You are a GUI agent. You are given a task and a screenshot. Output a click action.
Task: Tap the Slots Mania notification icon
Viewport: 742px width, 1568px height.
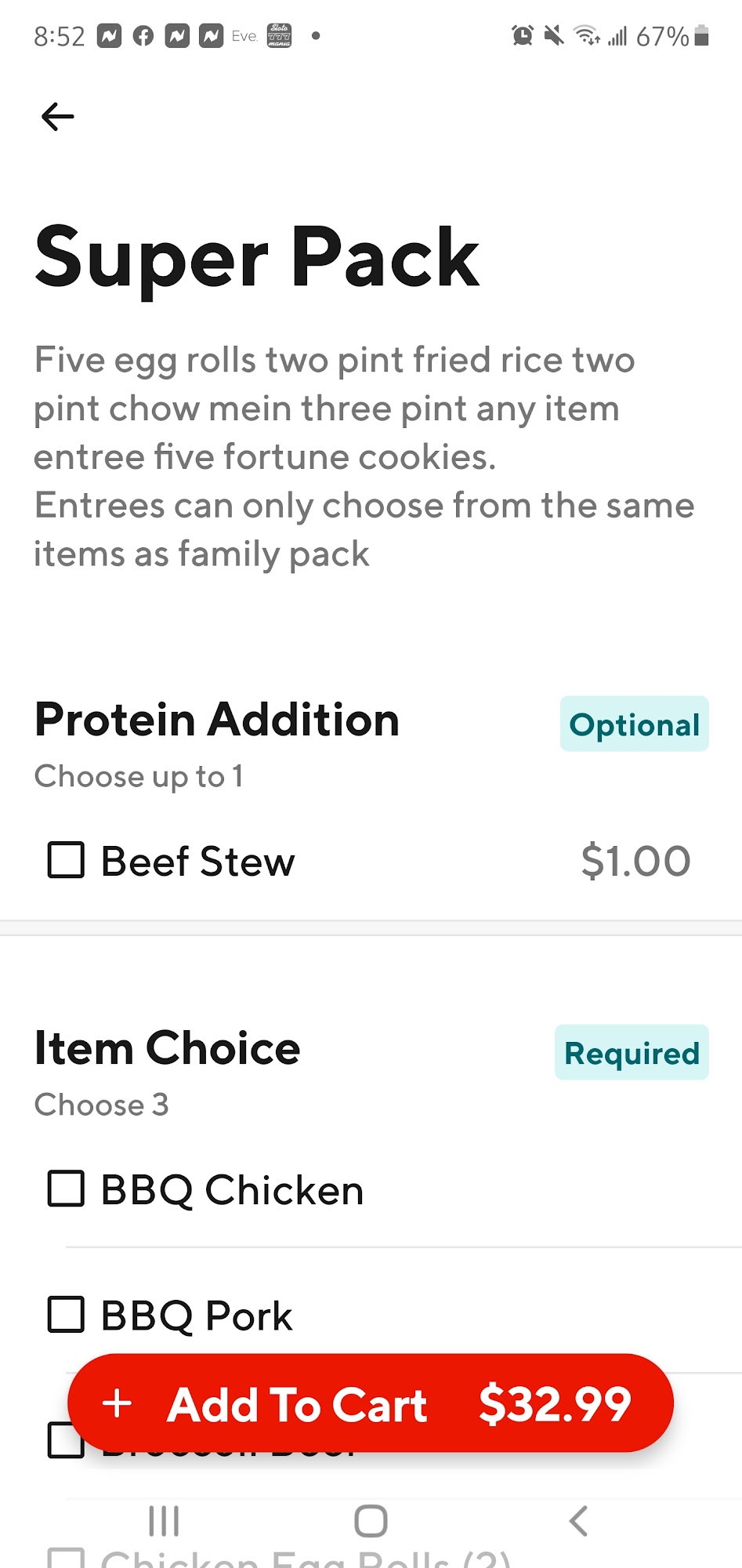279,36
